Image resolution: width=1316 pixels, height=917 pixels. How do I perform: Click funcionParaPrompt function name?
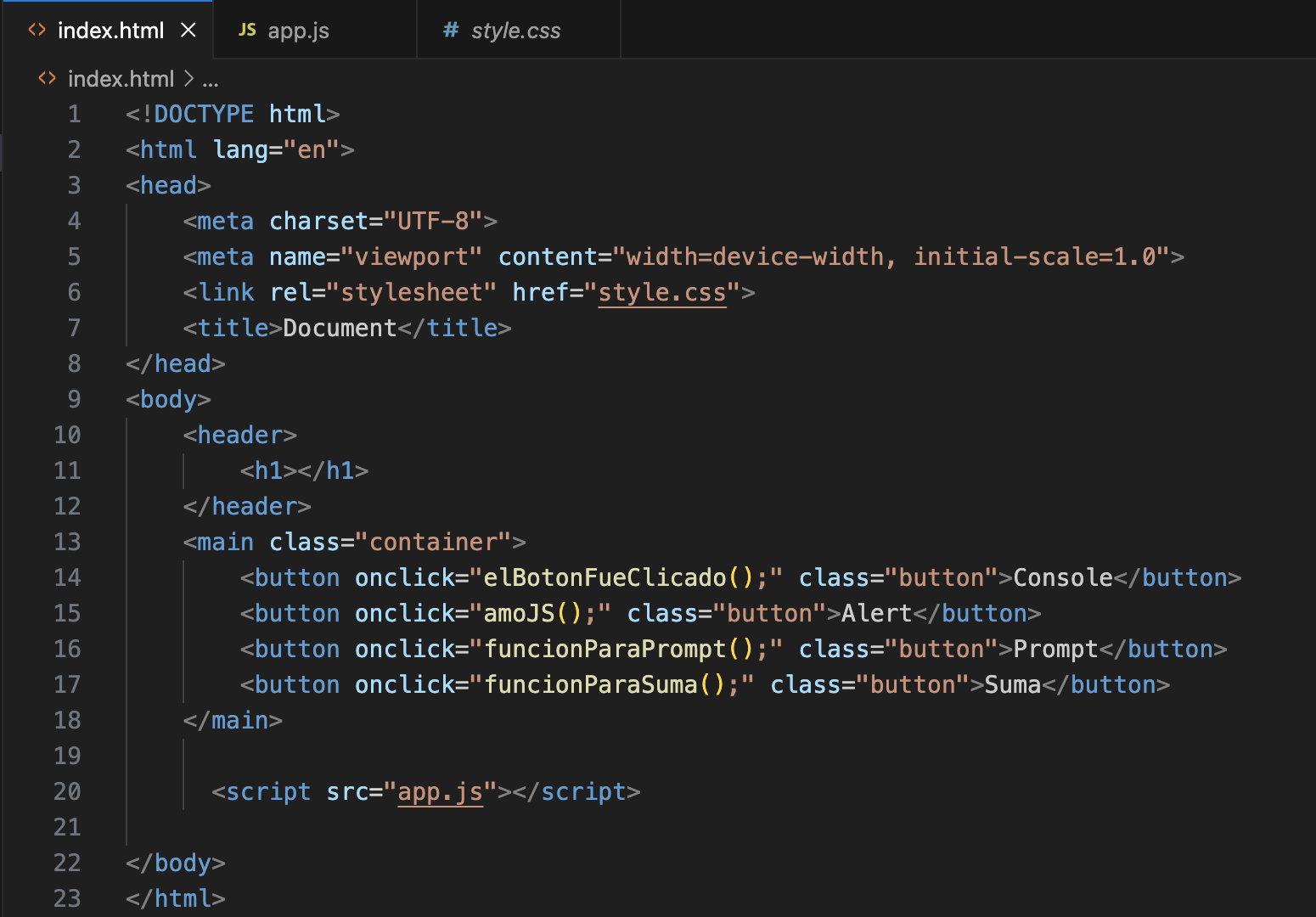coord(605,650)
